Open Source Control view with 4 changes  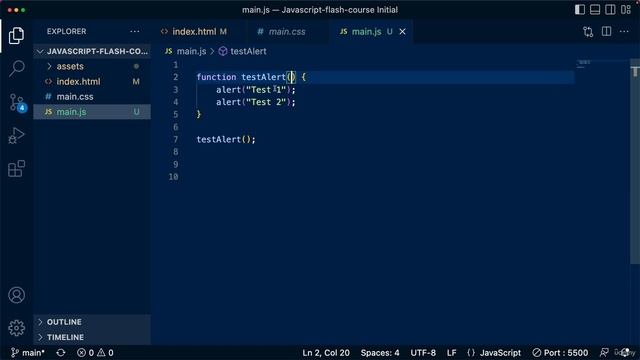tap(17, 102)
